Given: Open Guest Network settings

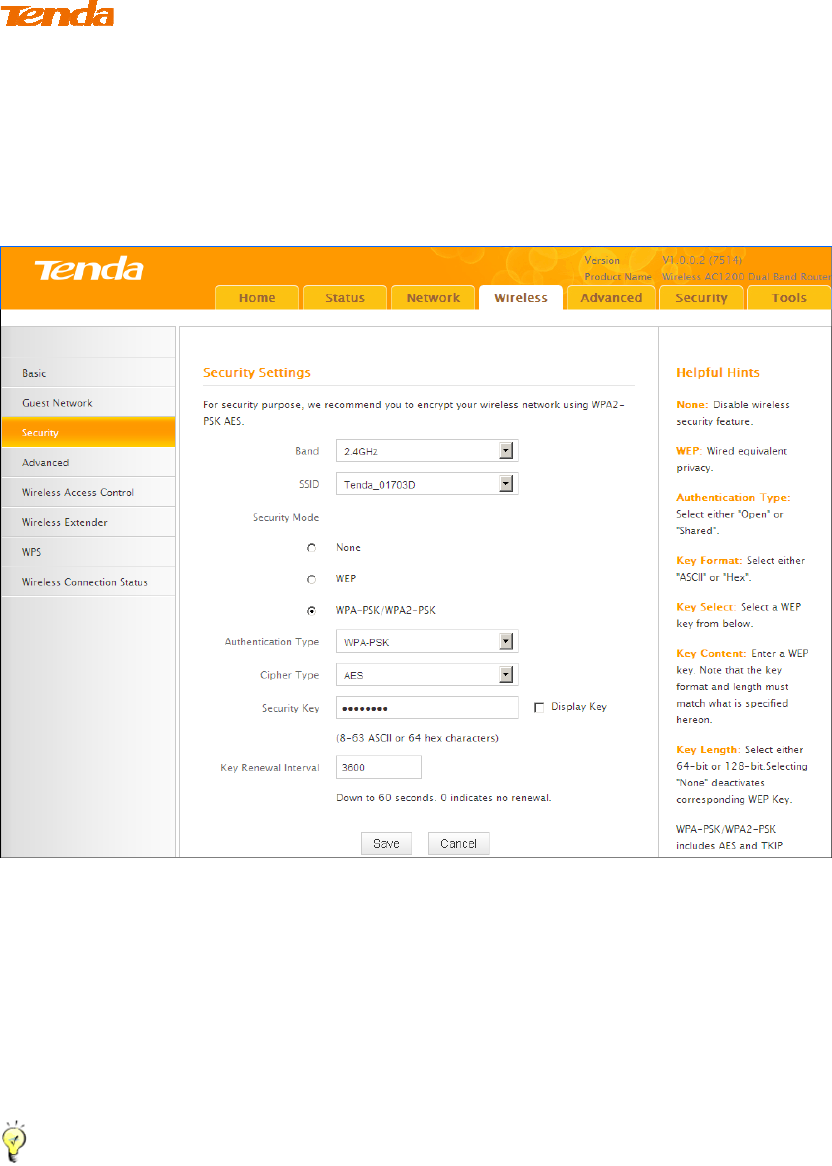Looking at the screenshot, I should [88, 402].
